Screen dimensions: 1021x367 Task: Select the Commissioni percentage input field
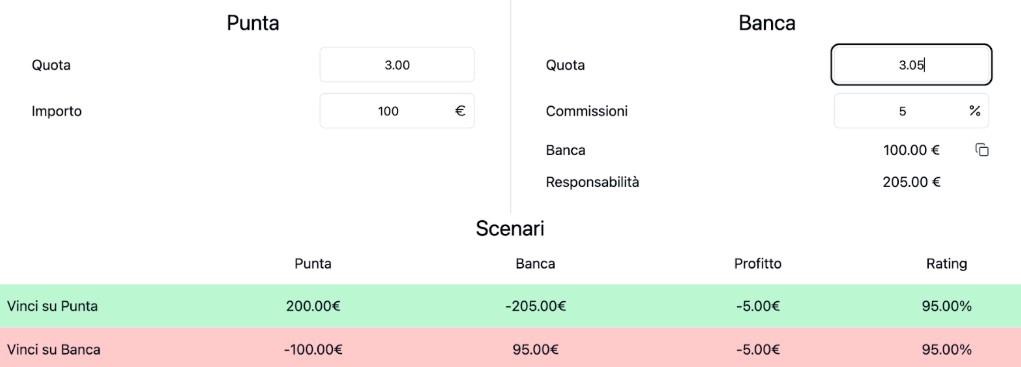pos(911,111)
